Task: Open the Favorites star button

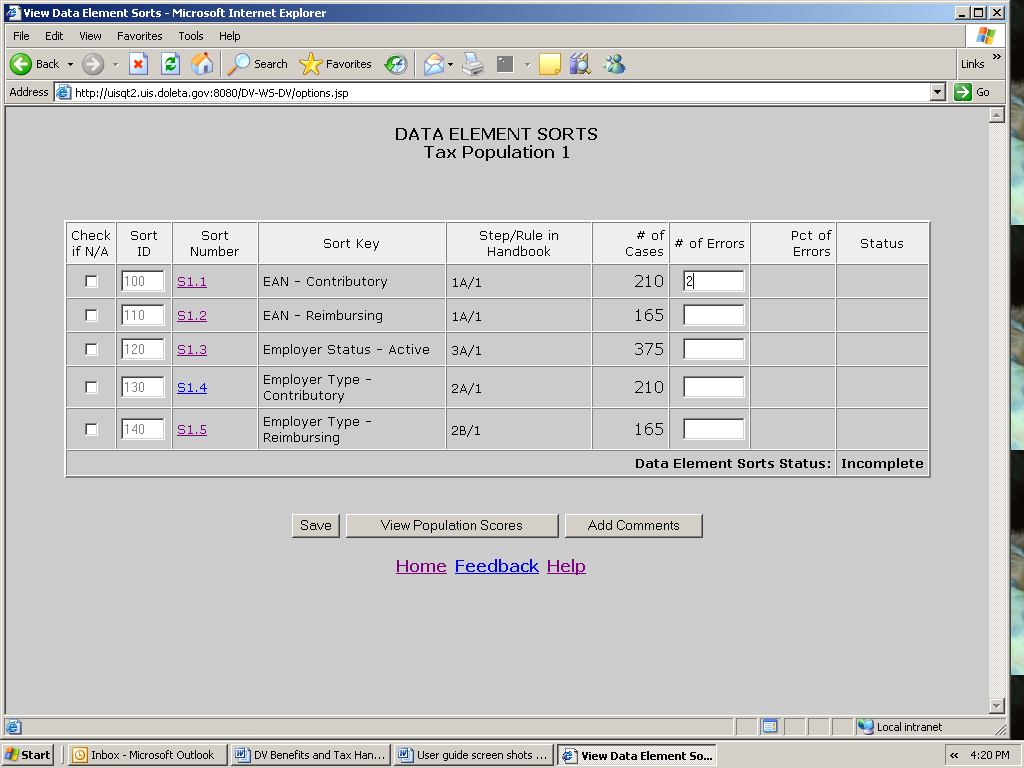Action: pyautogui.click(x=336, y=64)
